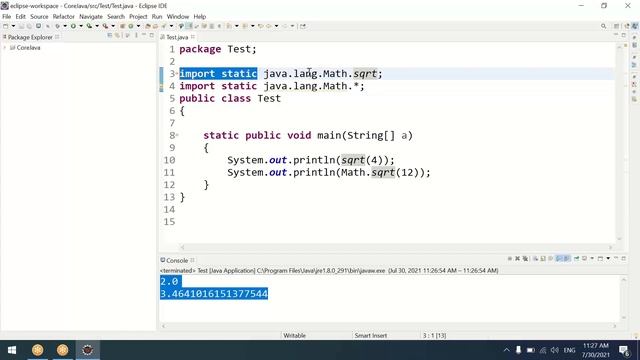Viewport: 640px width, 360px height.
Task: Click the Pin Console icon
Action: tap(576, 259)
